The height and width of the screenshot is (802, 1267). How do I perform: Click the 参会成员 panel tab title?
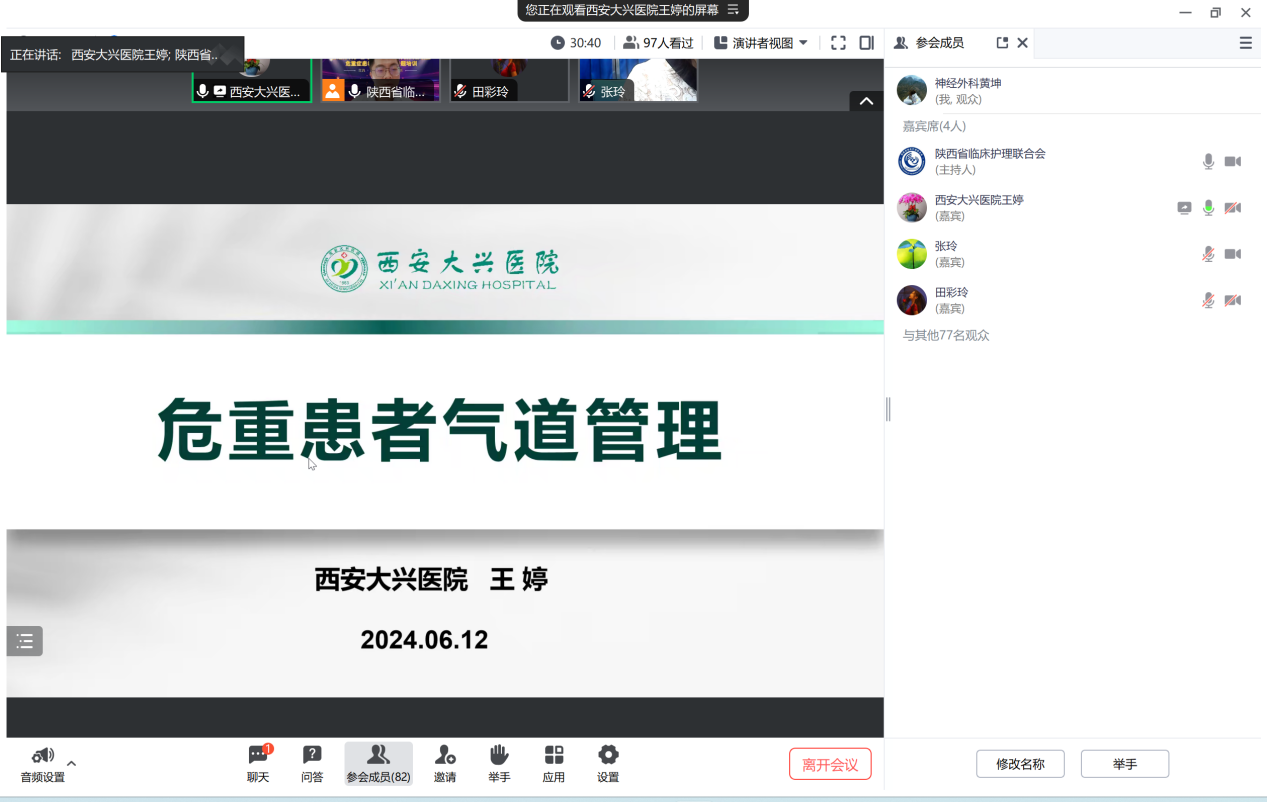tap(940, 43)
